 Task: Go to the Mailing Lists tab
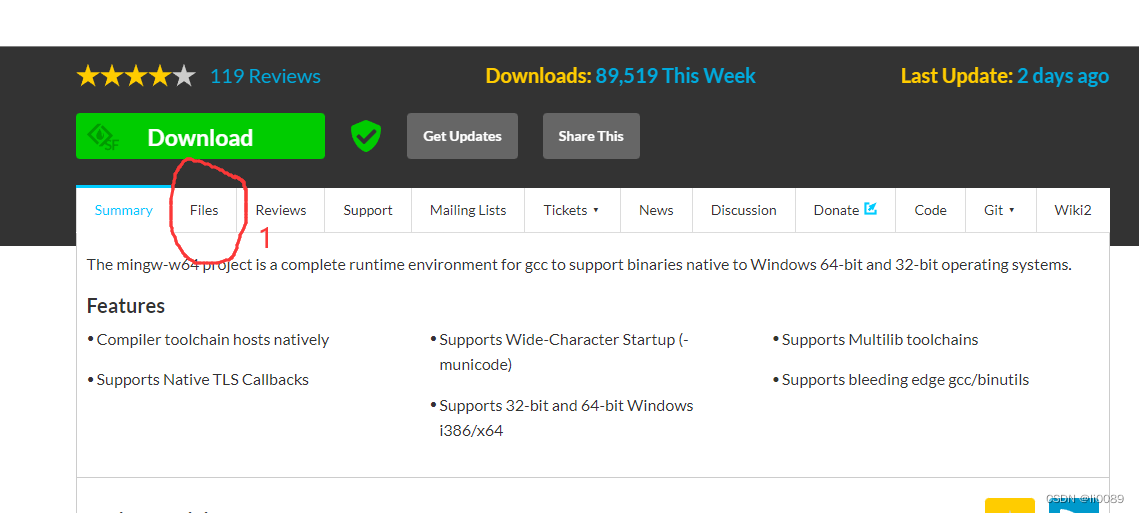tap(468, 210)
